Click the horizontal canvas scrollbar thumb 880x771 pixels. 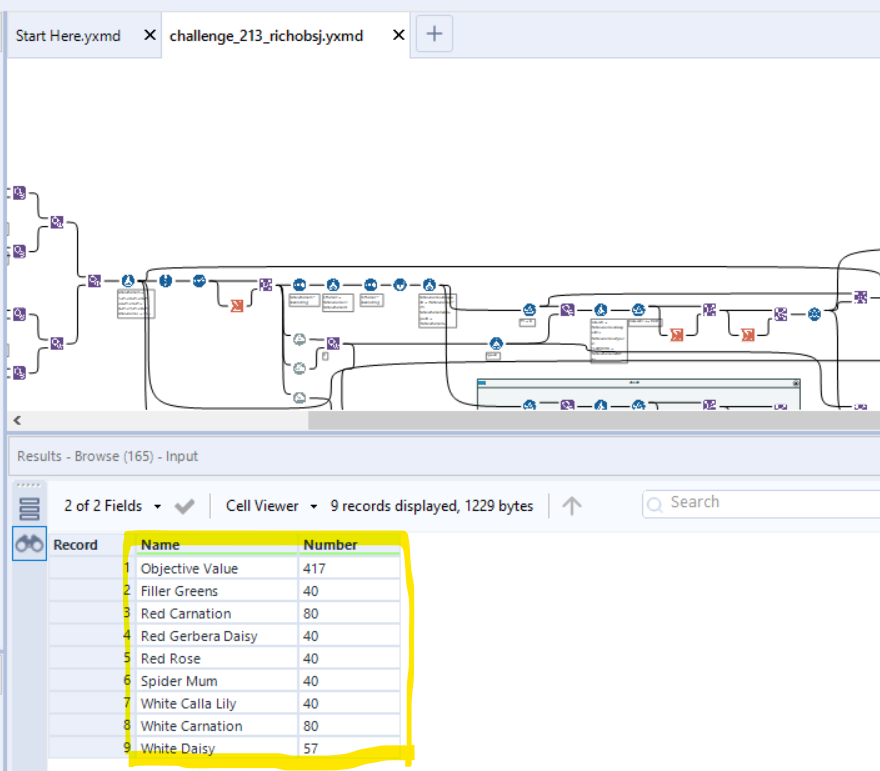pyautogui.click(x=594, y=420)
